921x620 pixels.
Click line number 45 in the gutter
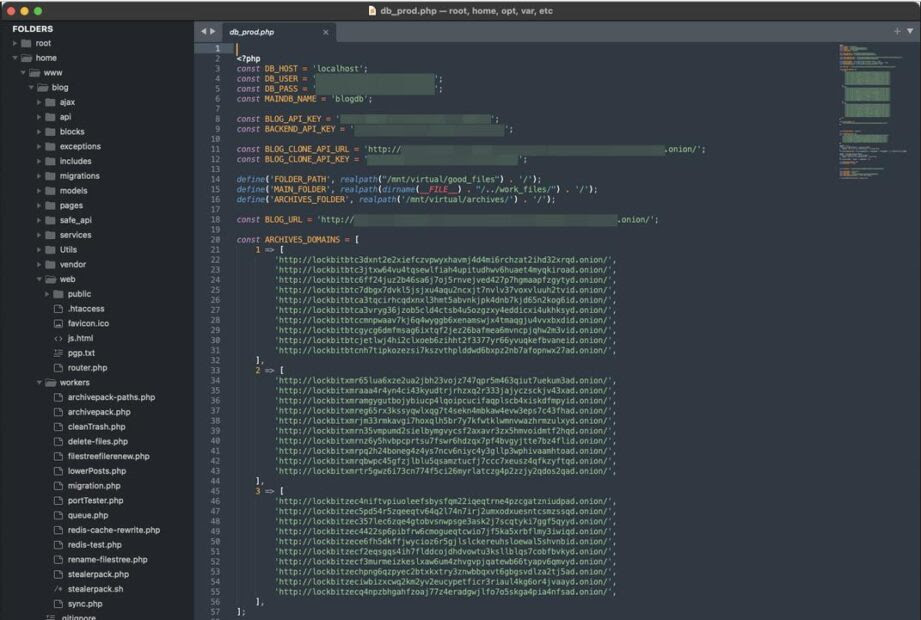point(215,491)
